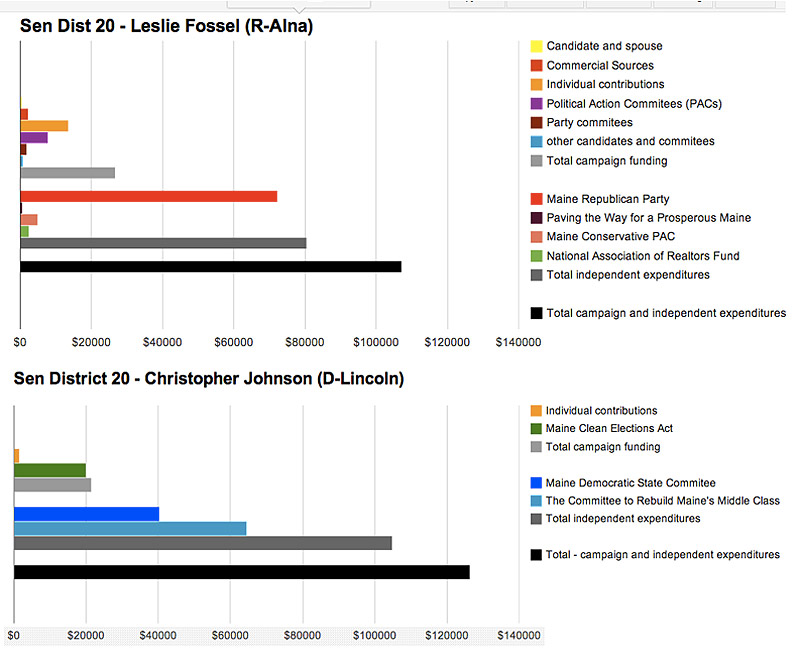Click the Commercial Sources legend swatch
This screenshot has width=800, height=657.
tap(536, 65)
